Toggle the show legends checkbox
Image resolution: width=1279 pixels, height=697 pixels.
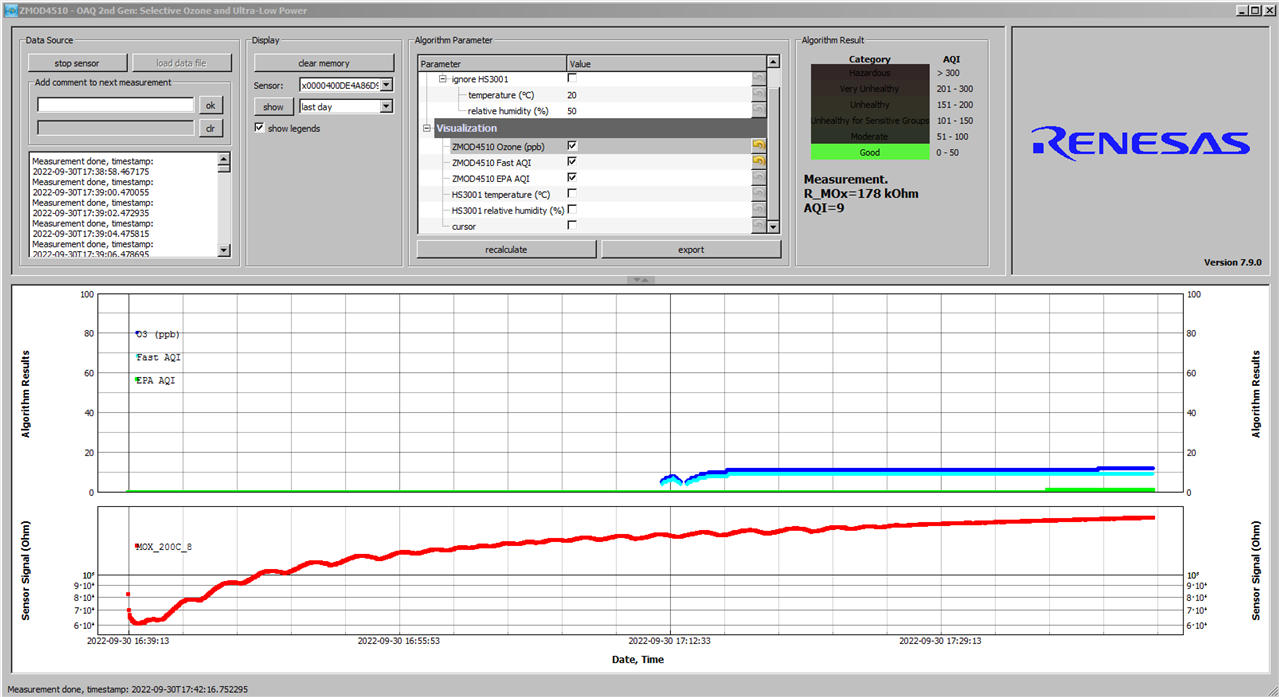pos(260,128)
